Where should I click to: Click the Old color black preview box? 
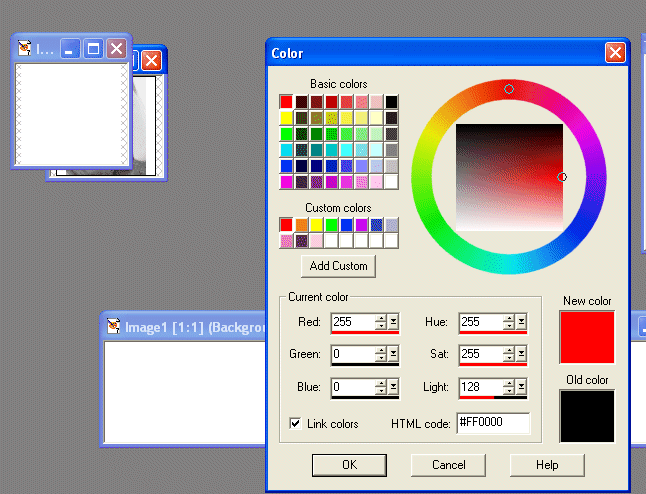tap(587, 415)
